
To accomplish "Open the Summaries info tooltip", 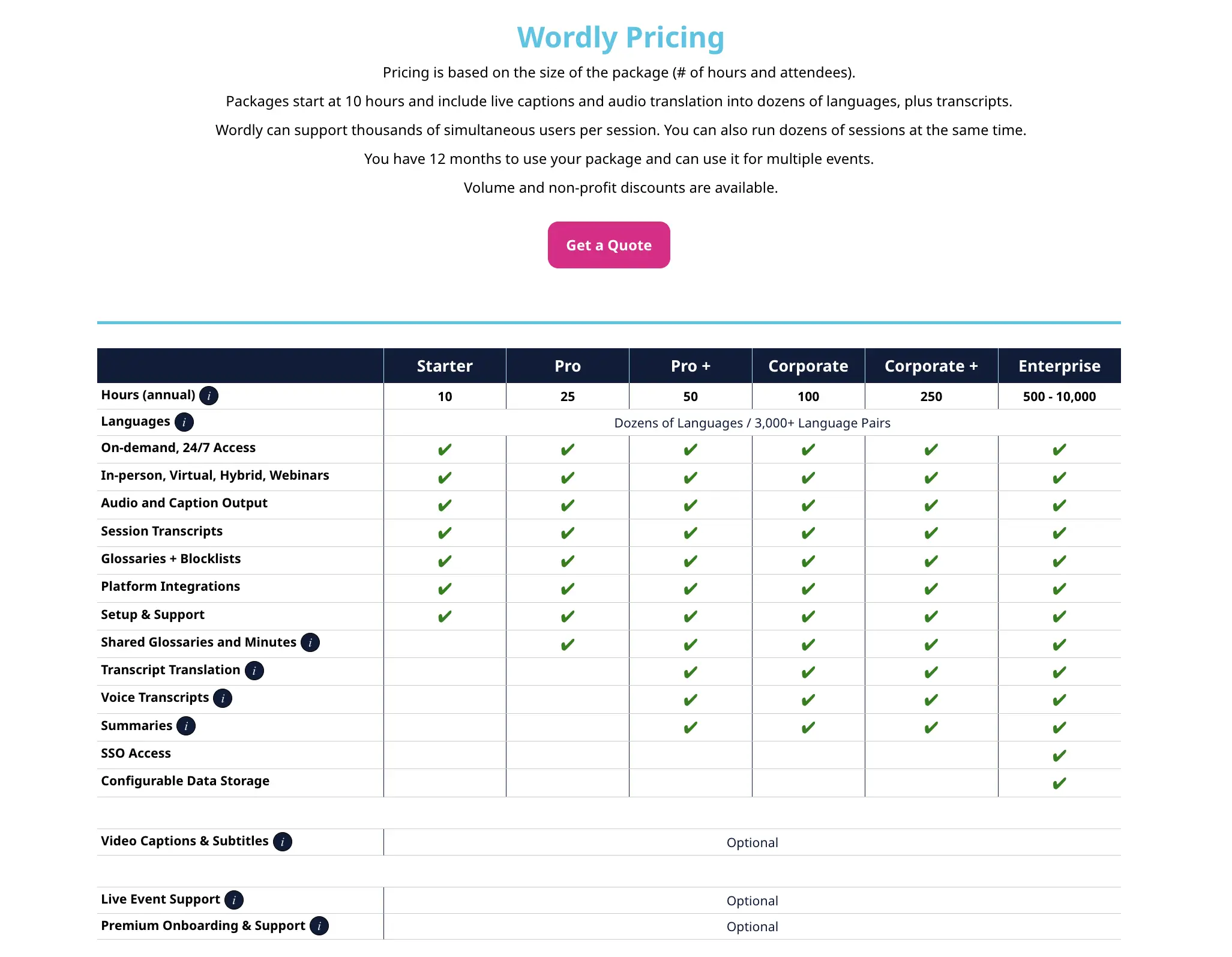I will [186, 726].
